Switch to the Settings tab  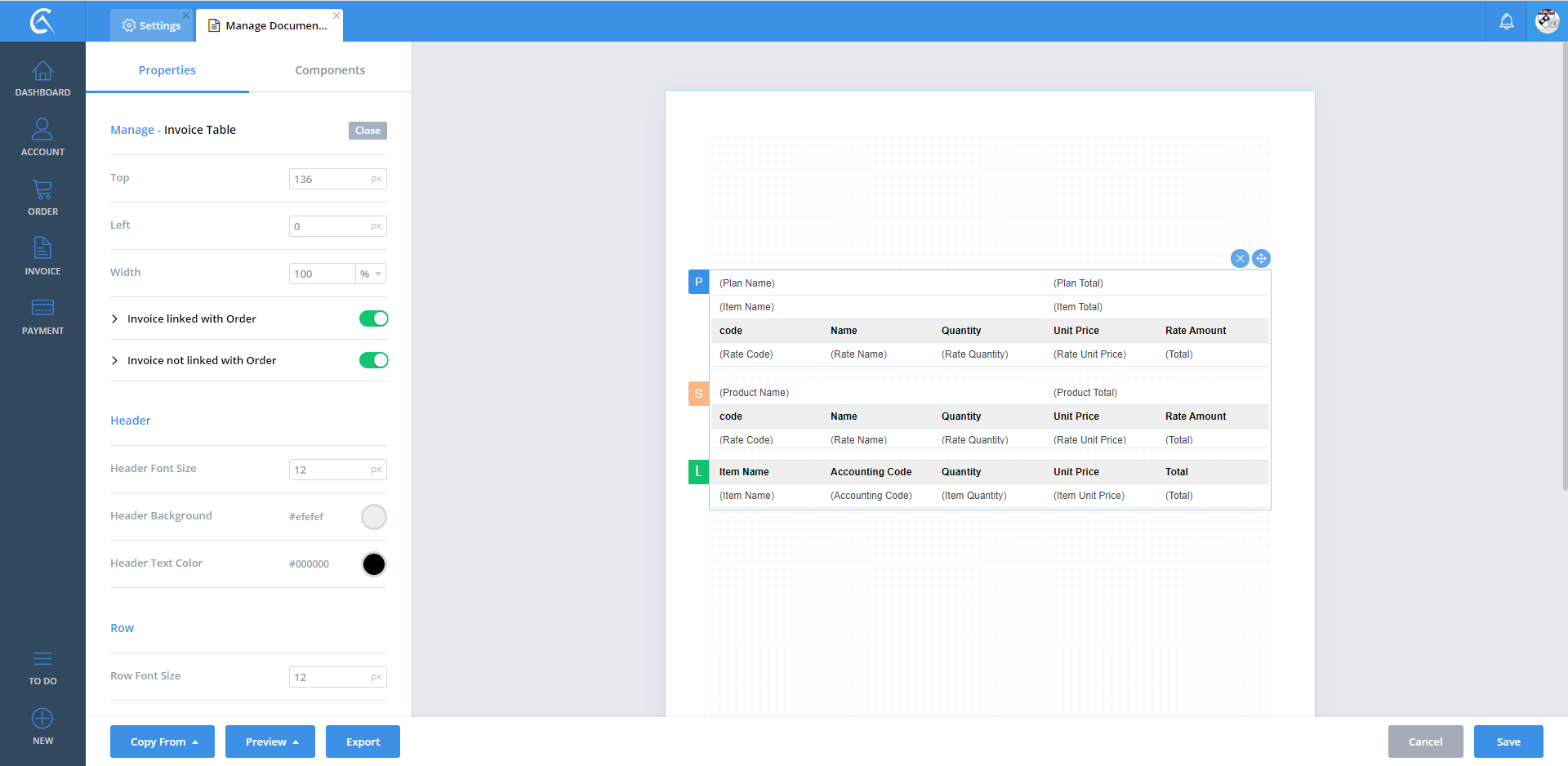tap(152, 25)
